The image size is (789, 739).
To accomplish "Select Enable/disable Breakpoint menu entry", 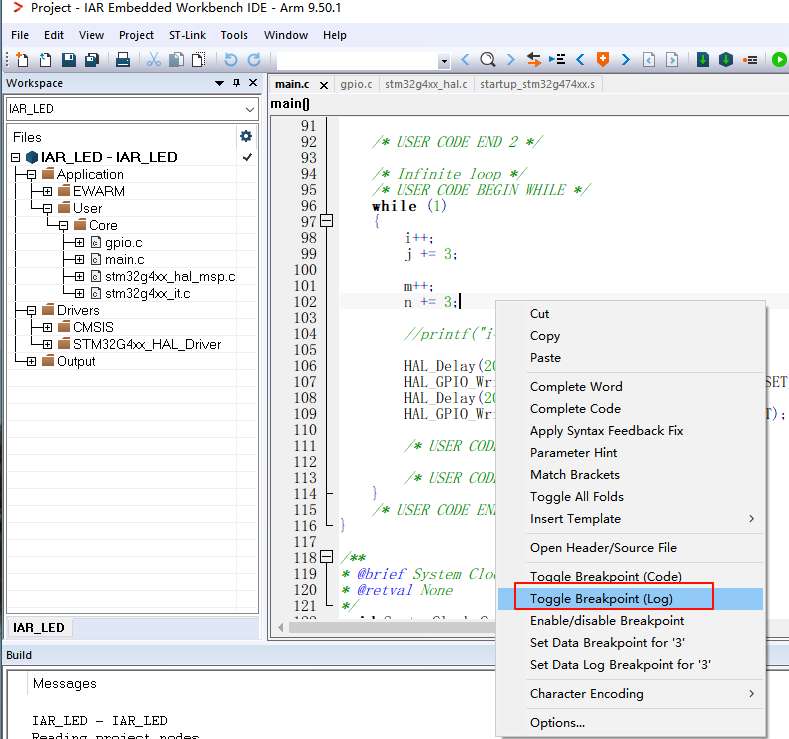I will (630, 621).
